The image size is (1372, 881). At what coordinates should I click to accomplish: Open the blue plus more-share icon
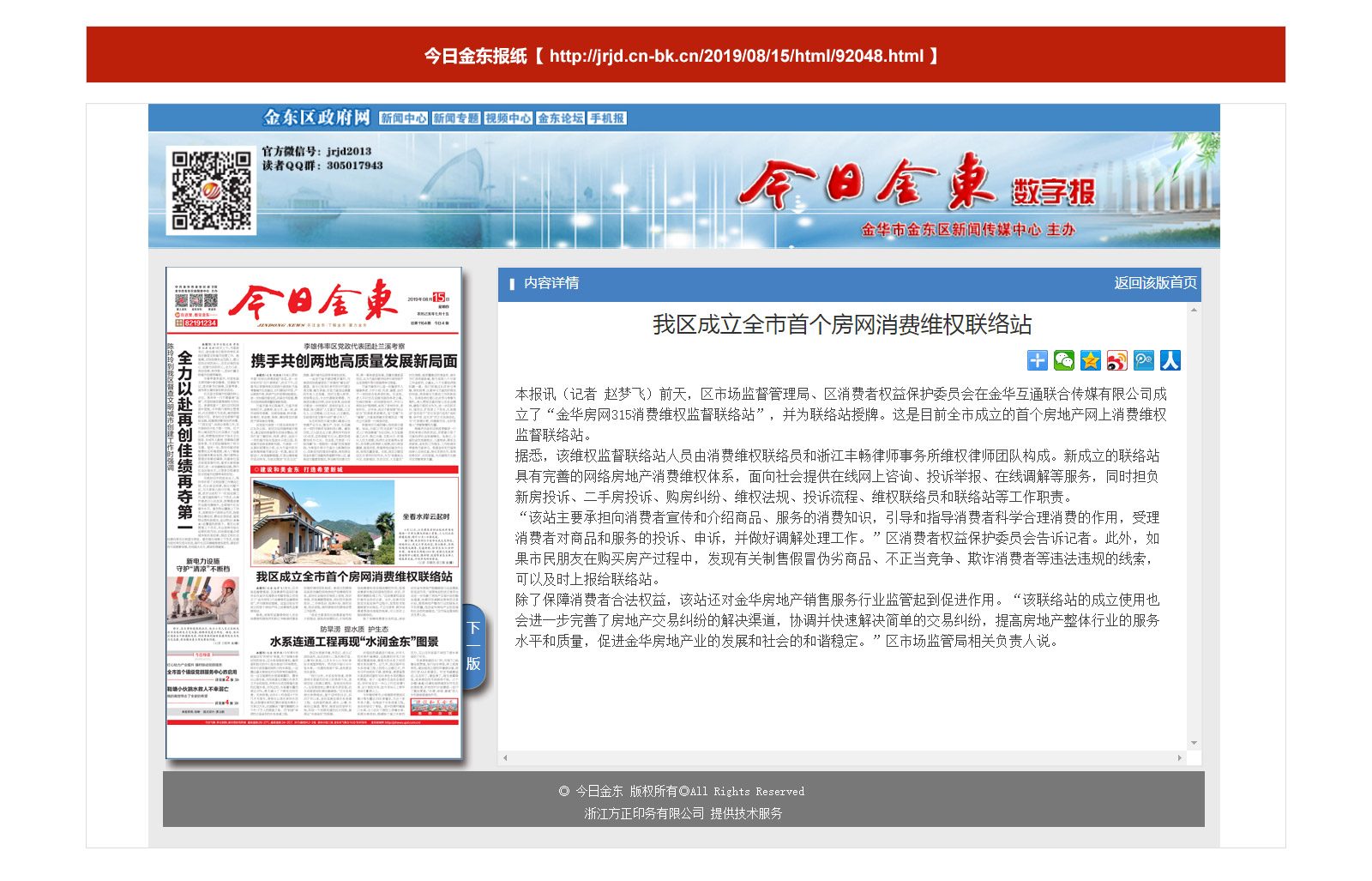1038,360
